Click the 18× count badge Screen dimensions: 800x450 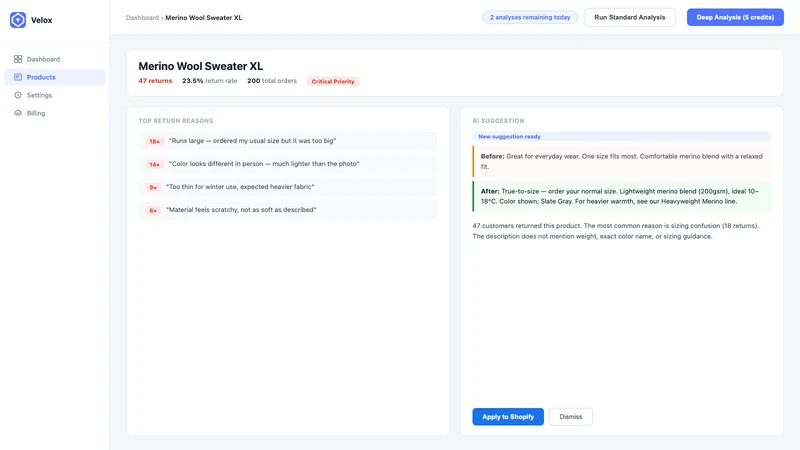click(x=154, y=141)
